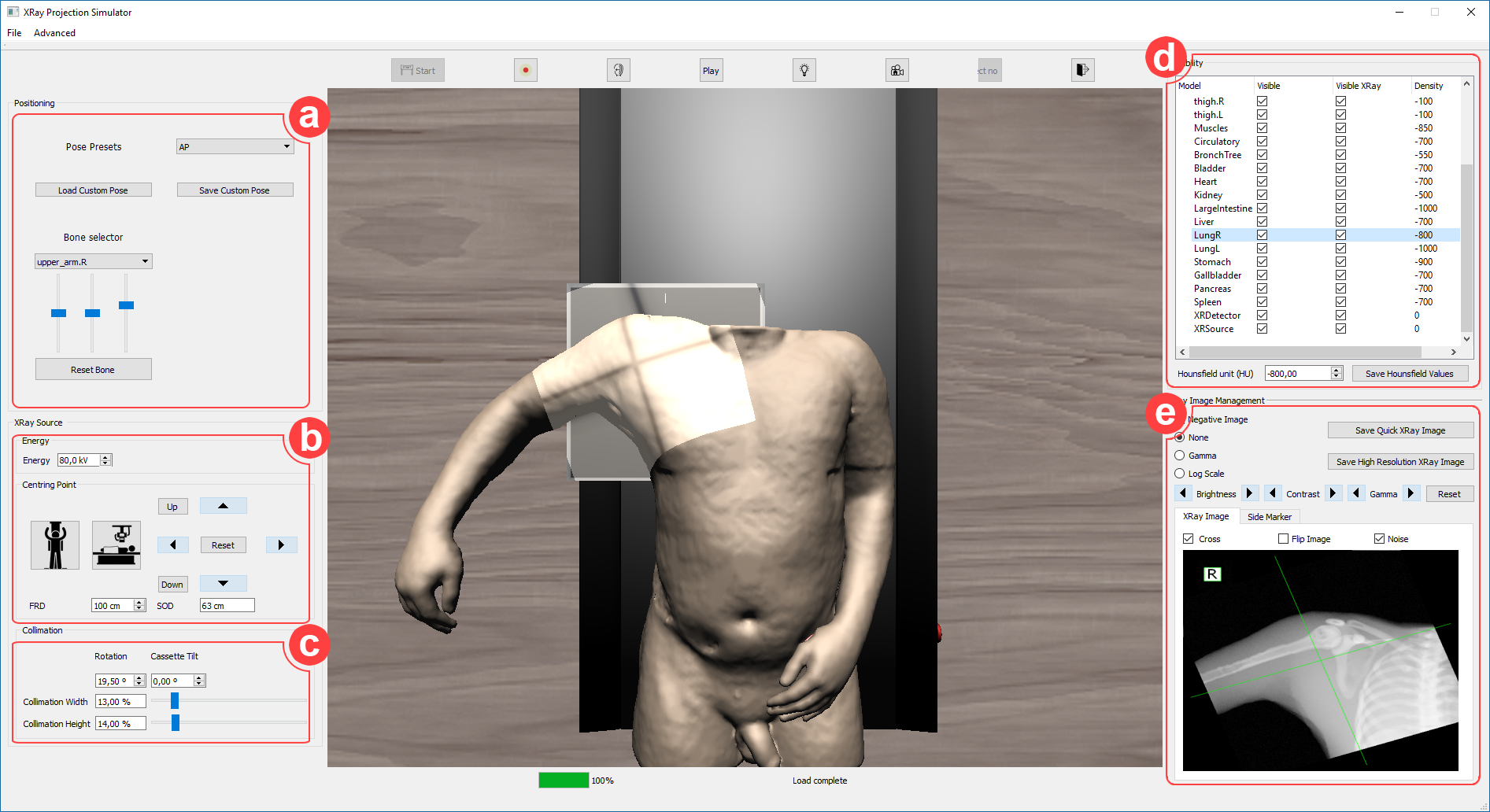The height and width of the screenshot is (812, 1490).
Task: Switch to the Side Marker tab
Action: tap(1269, 517)
